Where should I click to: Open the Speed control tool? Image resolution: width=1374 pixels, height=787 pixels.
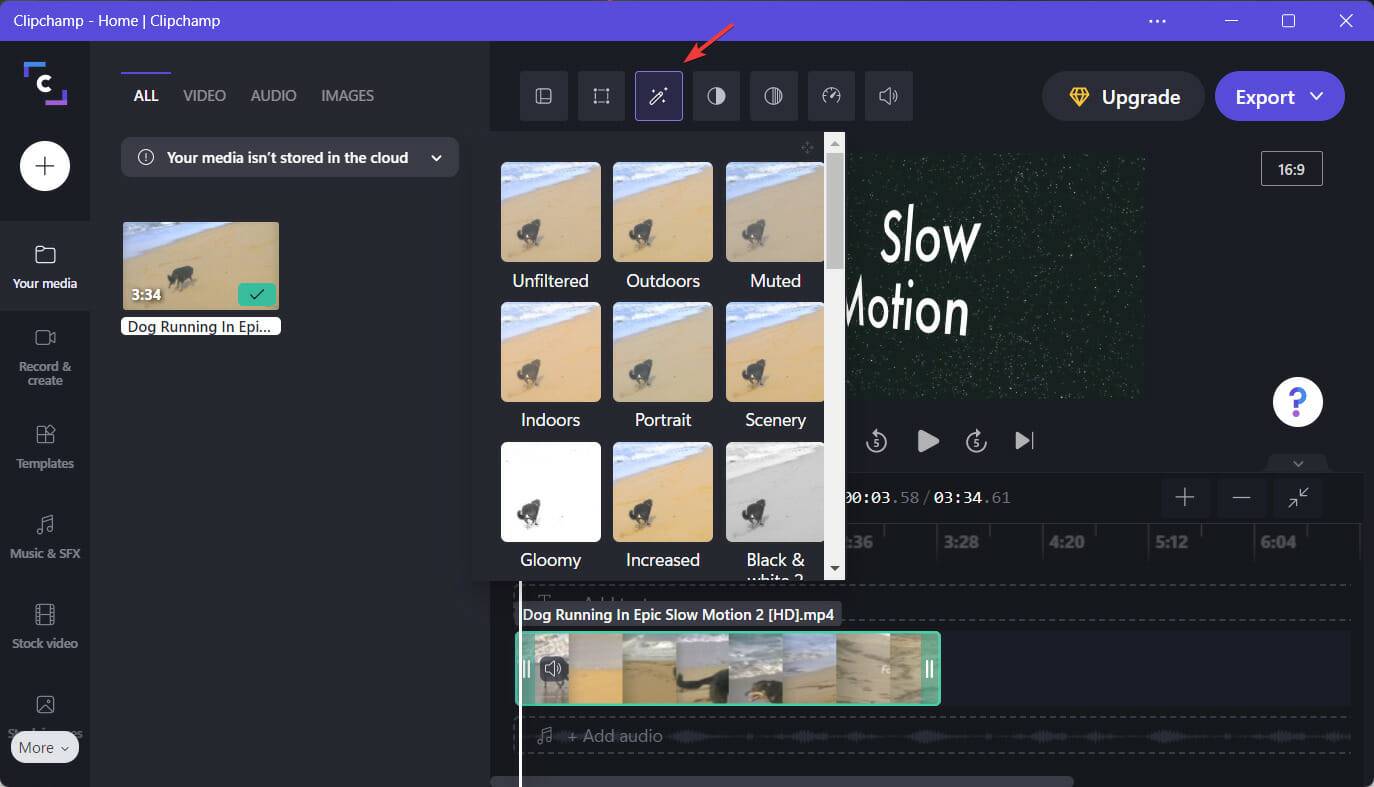pos(831,96)
